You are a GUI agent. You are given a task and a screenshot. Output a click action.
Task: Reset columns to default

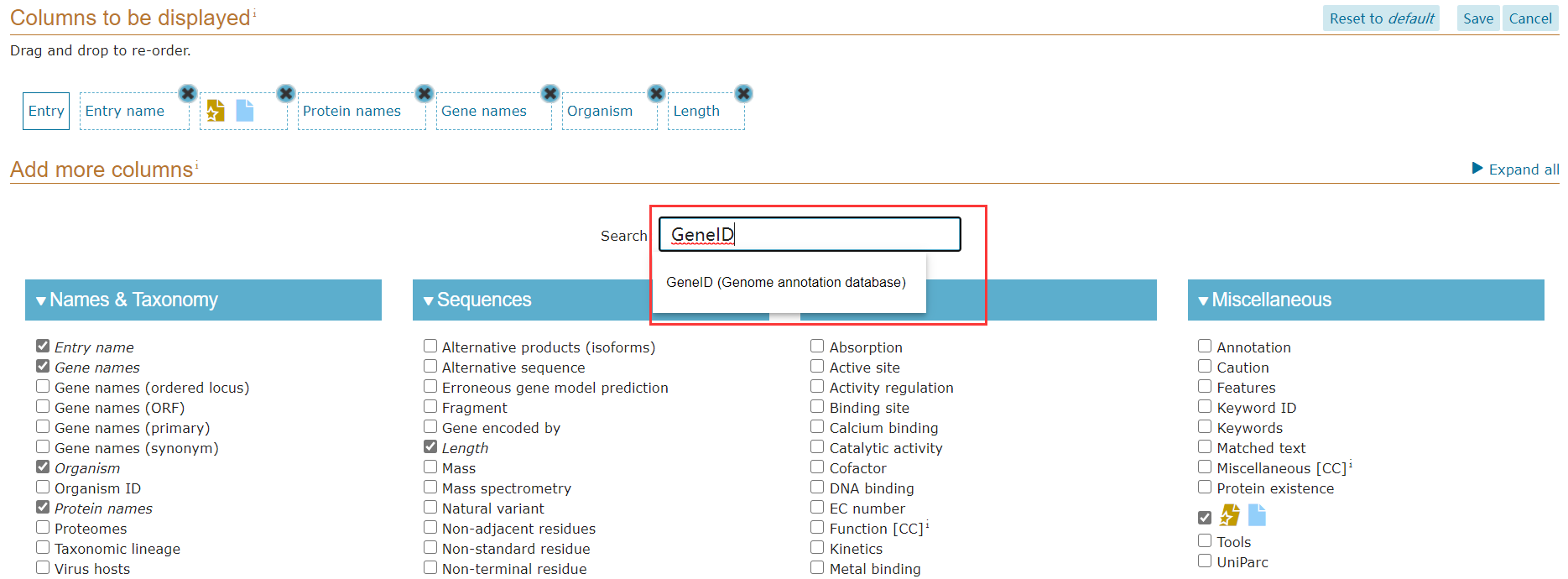(x=1382, y=18)
